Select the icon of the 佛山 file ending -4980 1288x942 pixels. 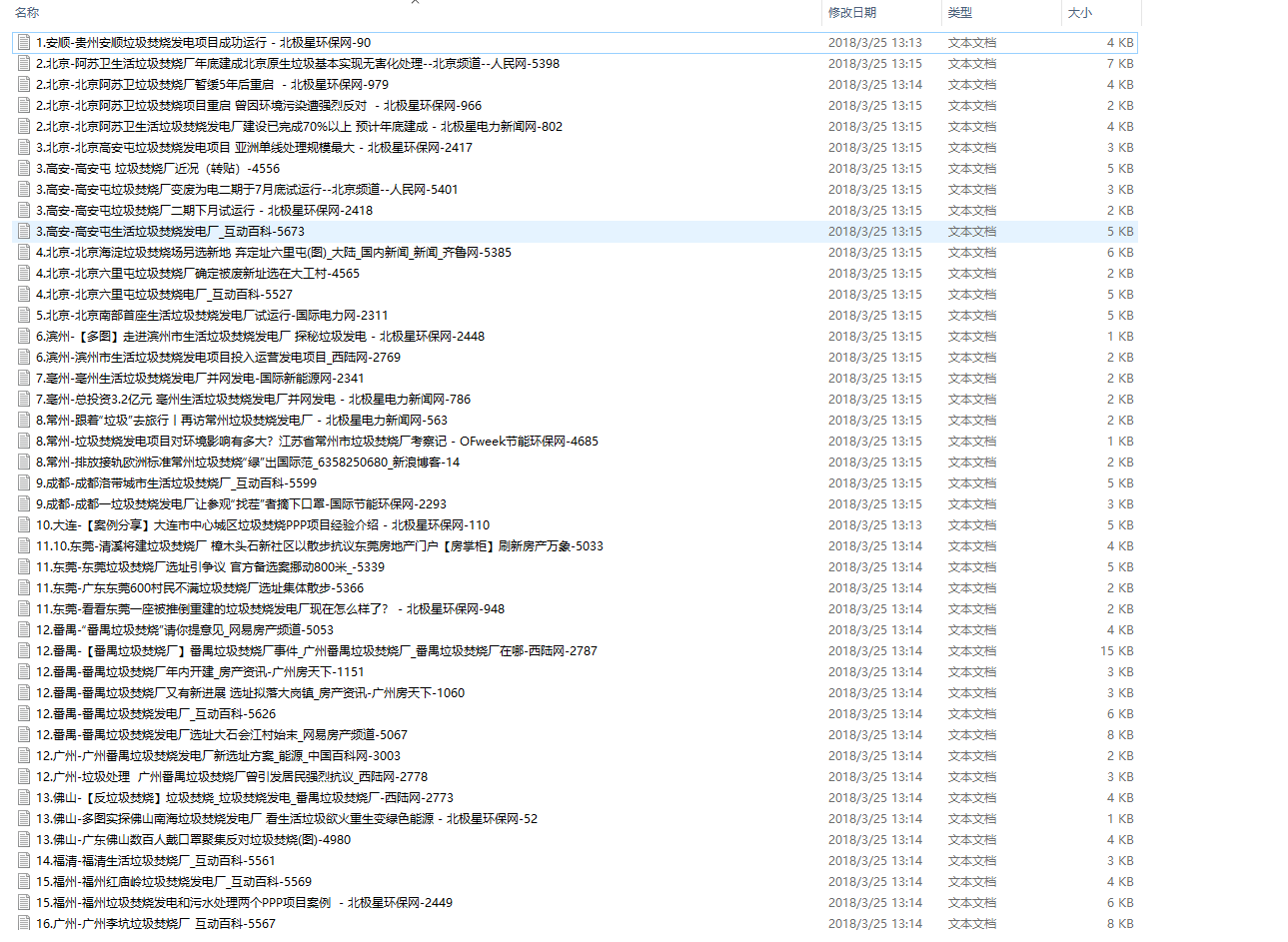pos(24,839)
